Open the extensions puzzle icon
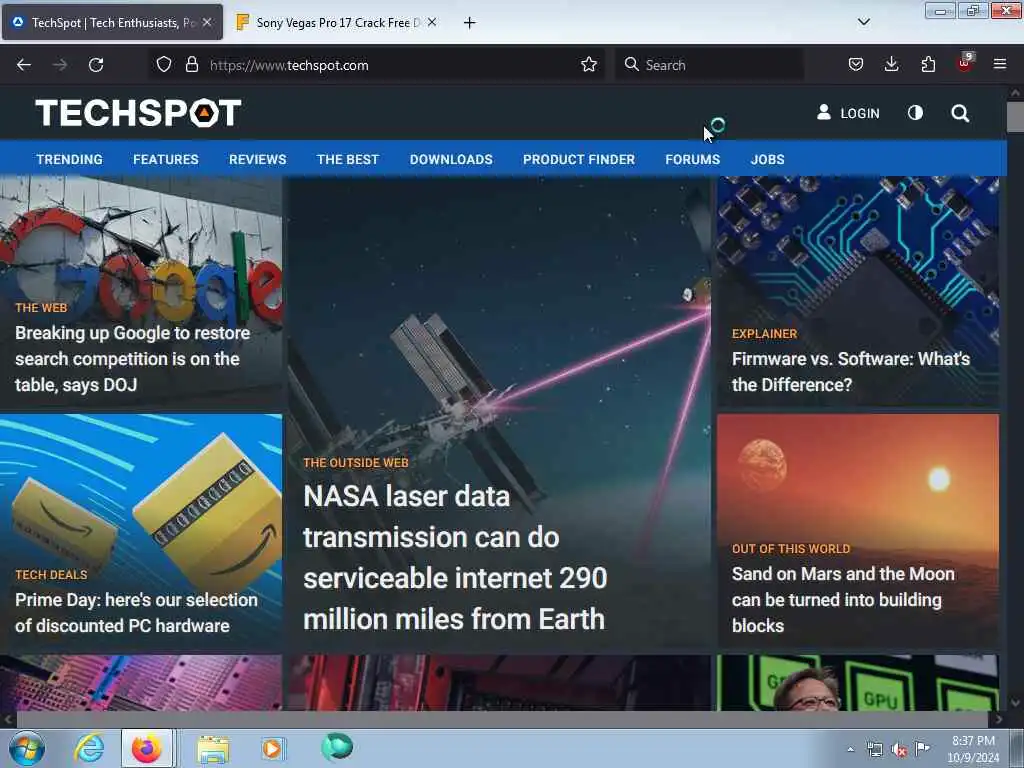 click(928, 64)
